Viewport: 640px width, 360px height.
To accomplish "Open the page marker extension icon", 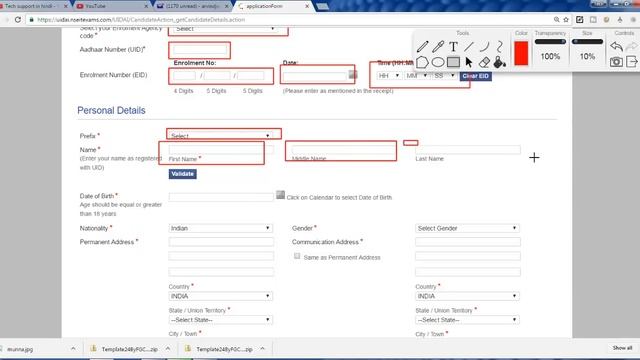I will click(x=580, y=20).
